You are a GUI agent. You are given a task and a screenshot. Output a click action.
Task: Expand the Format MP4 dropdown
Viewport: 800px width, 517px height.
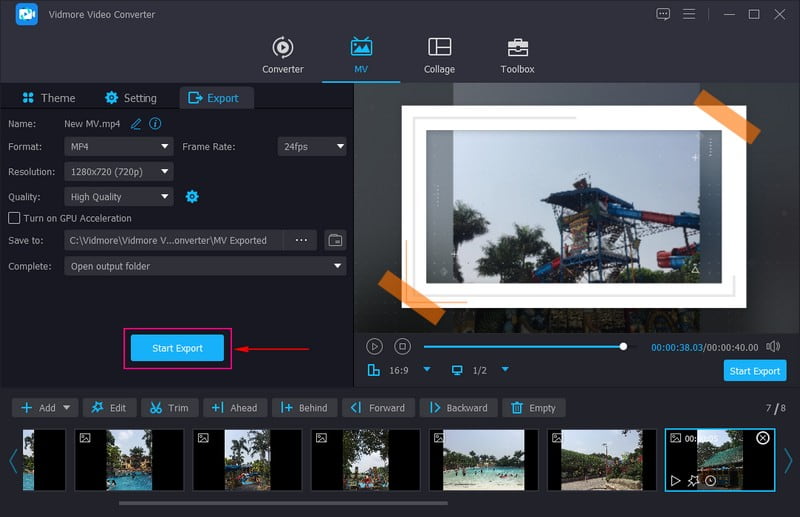(119, 146)
